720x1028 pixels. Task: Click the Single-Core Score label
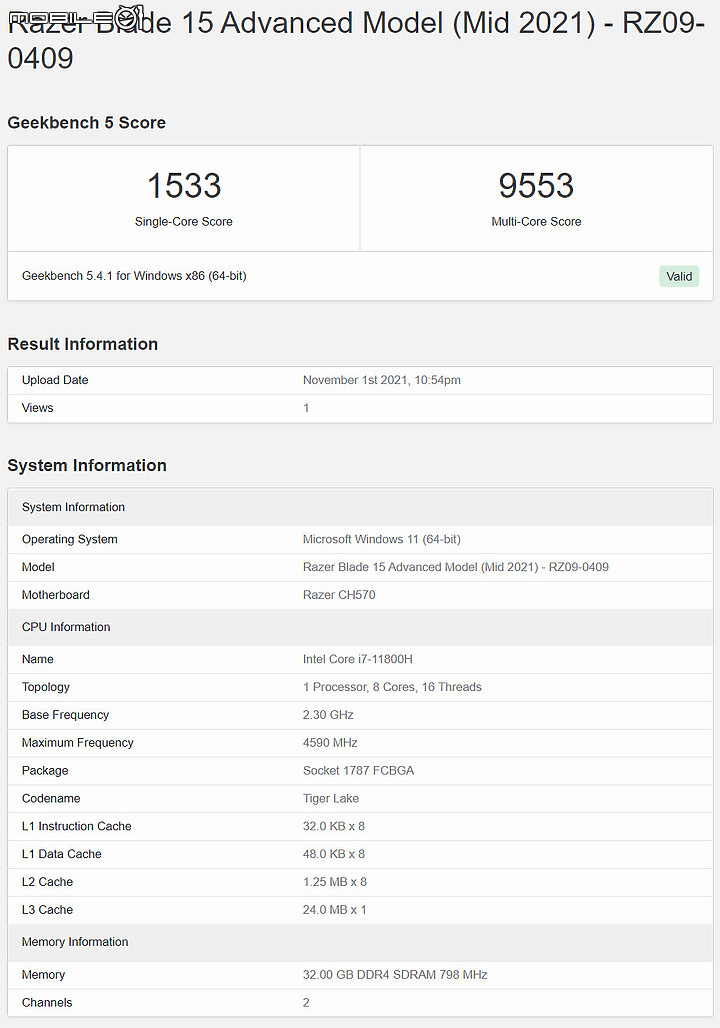tap(184, 222)
